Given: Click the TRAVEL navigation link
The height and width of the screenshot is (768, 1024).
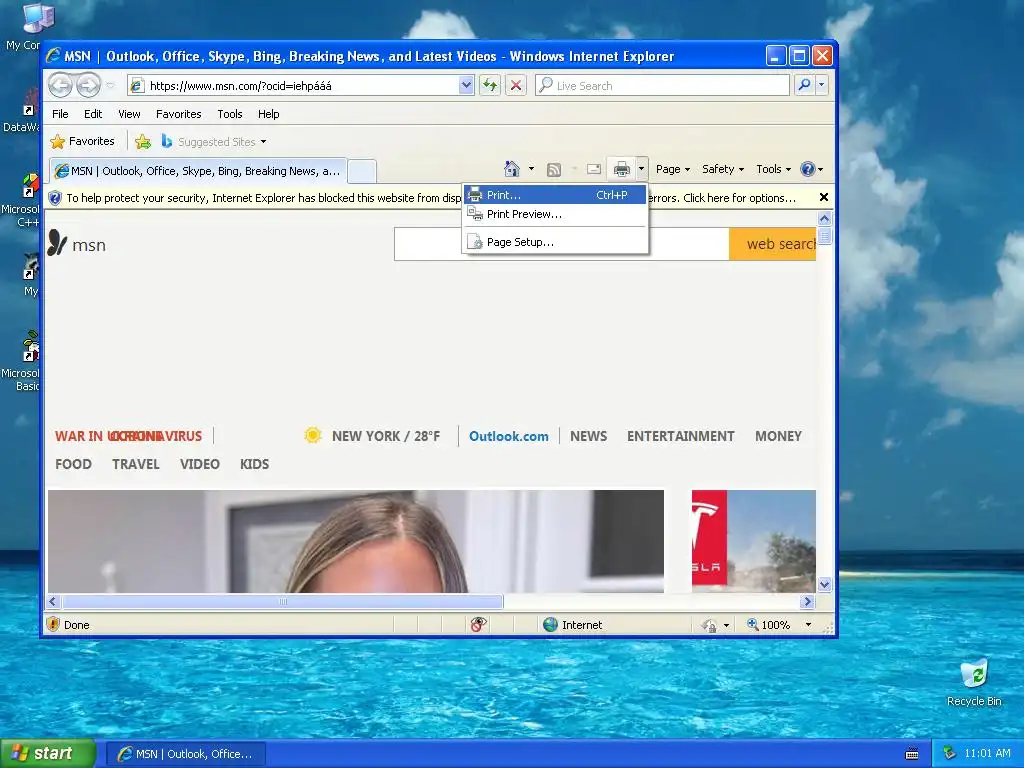Looking at the screenshot, I should 136,464.
